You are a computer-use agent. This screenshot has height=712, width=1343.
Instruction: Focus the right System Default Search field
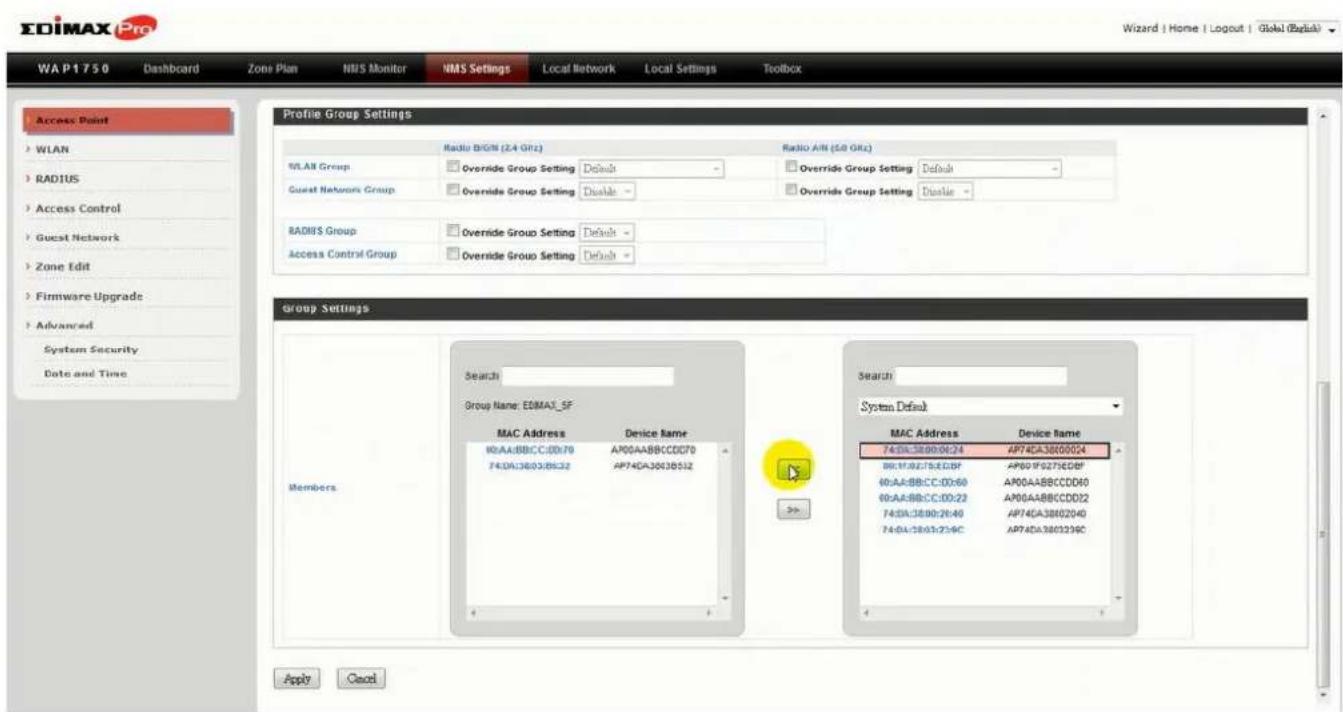[981, 376]
